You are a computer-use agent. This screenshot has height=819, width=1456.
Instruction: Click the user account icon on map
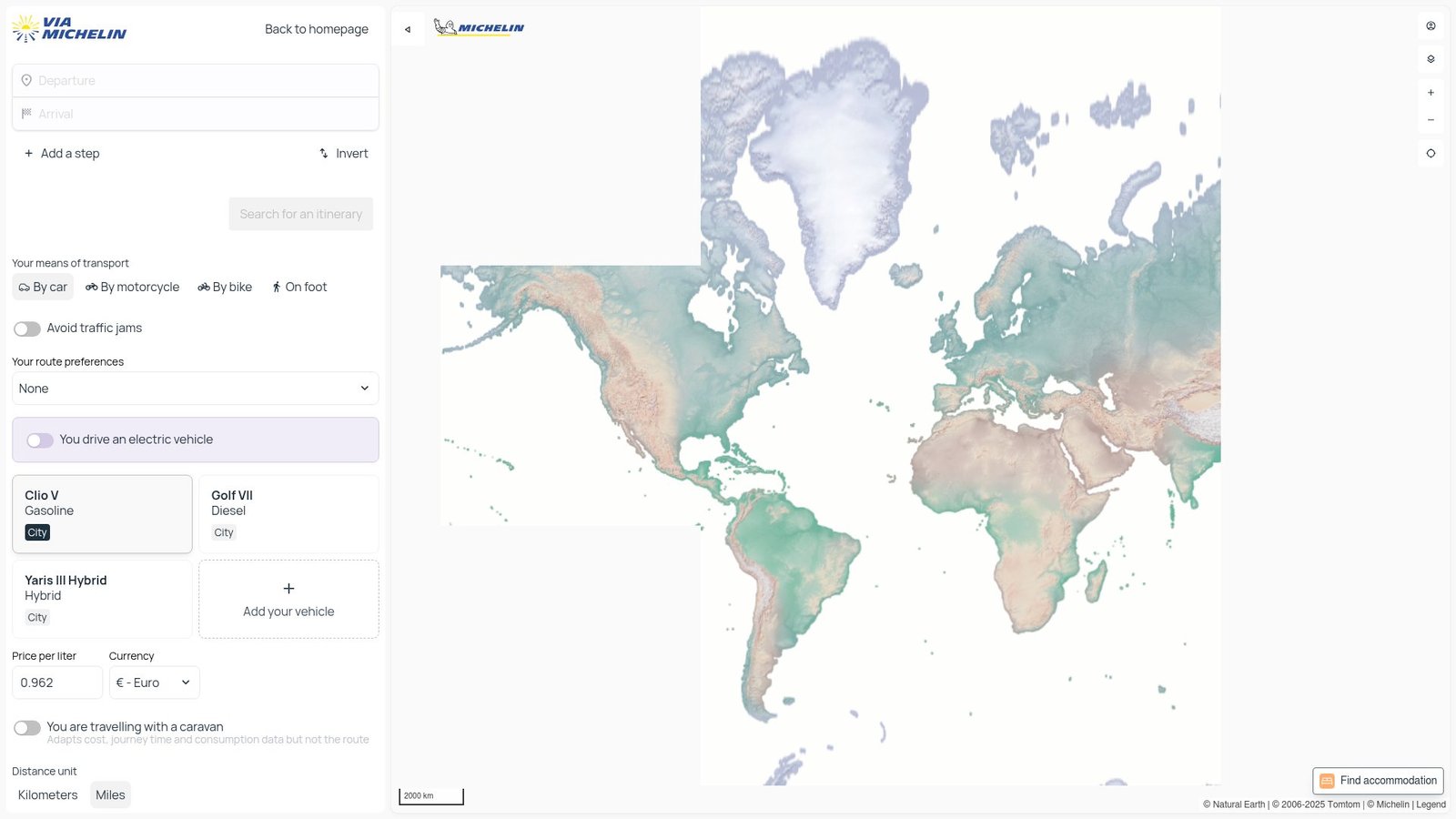click(x=1431, y=26)
